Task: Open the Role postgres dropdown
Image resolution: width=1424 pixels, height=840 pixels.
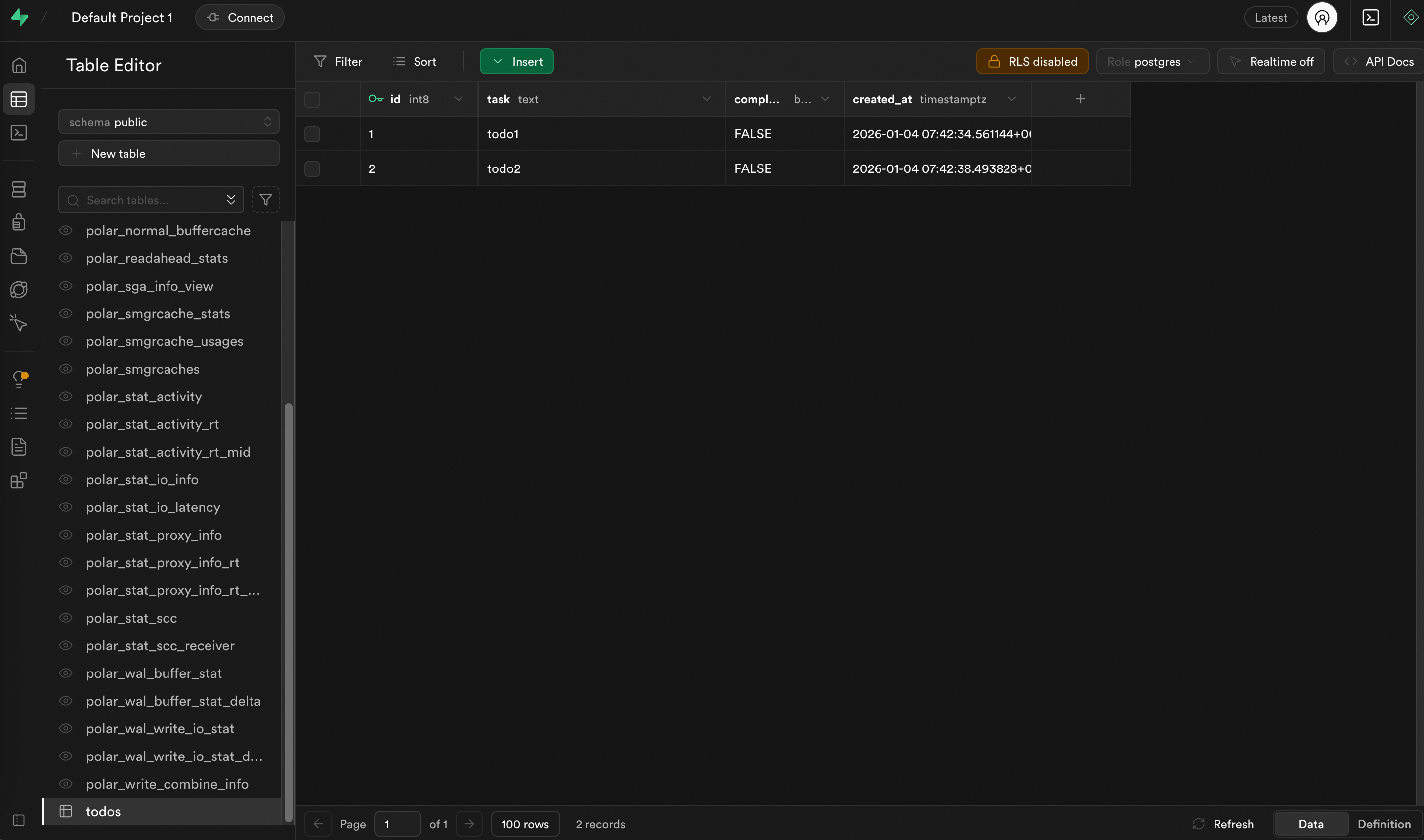Action: coord(1152,62)
